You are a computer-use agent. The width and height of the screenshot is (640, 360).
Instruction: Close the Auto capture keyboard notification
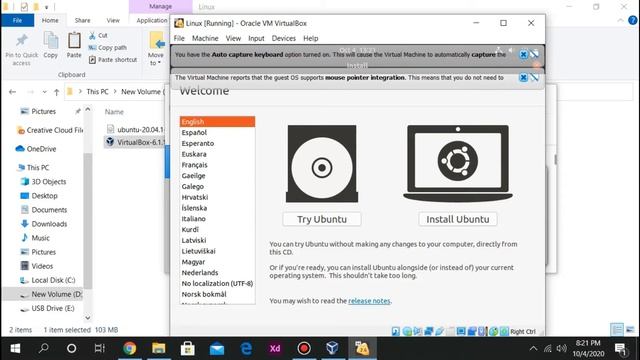[523, 54]
